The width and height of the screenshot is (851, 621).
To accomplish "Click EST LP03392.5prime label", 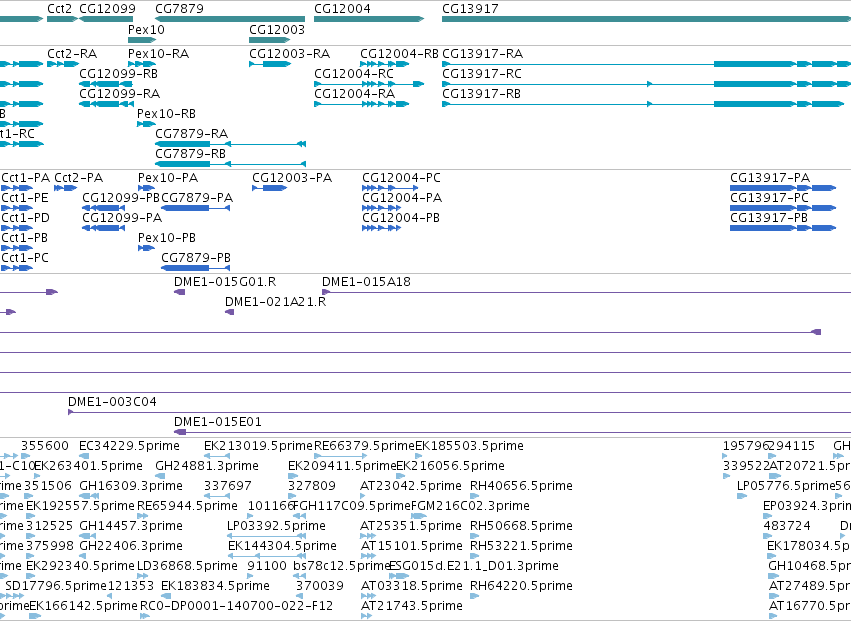I will pyautogui.click(x=276, y=527).
